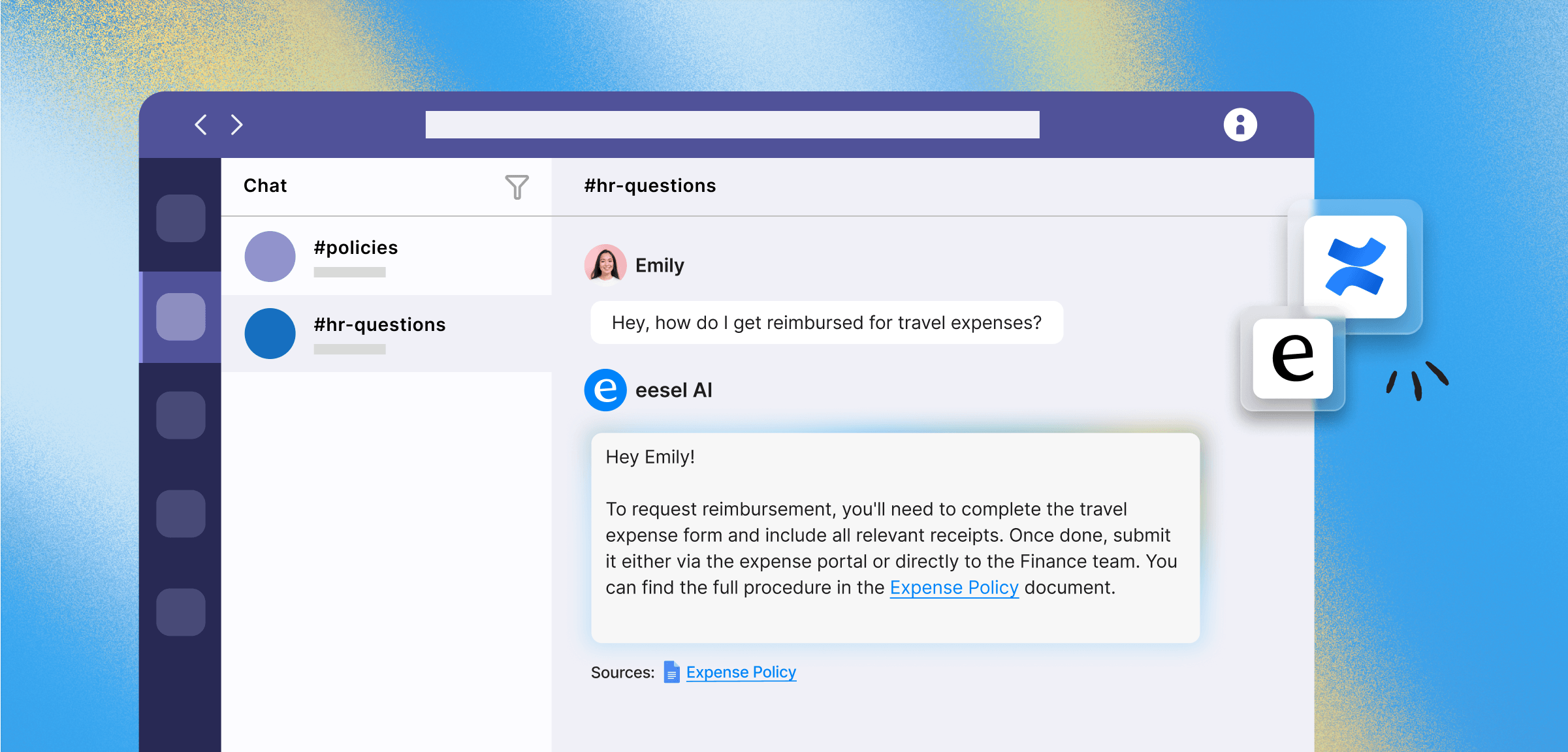Open Expense Policy link under Sources

(x=741, y=672)
